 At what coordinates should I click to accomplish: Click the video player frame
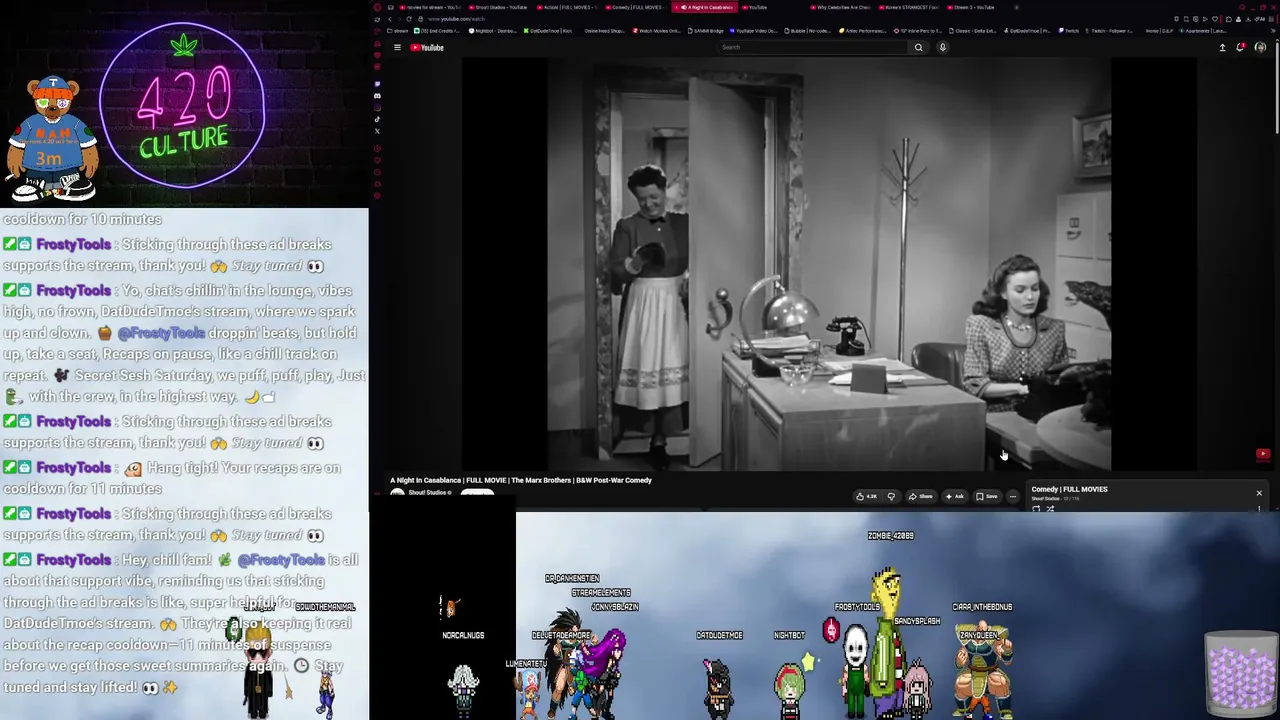coord(829,264)
